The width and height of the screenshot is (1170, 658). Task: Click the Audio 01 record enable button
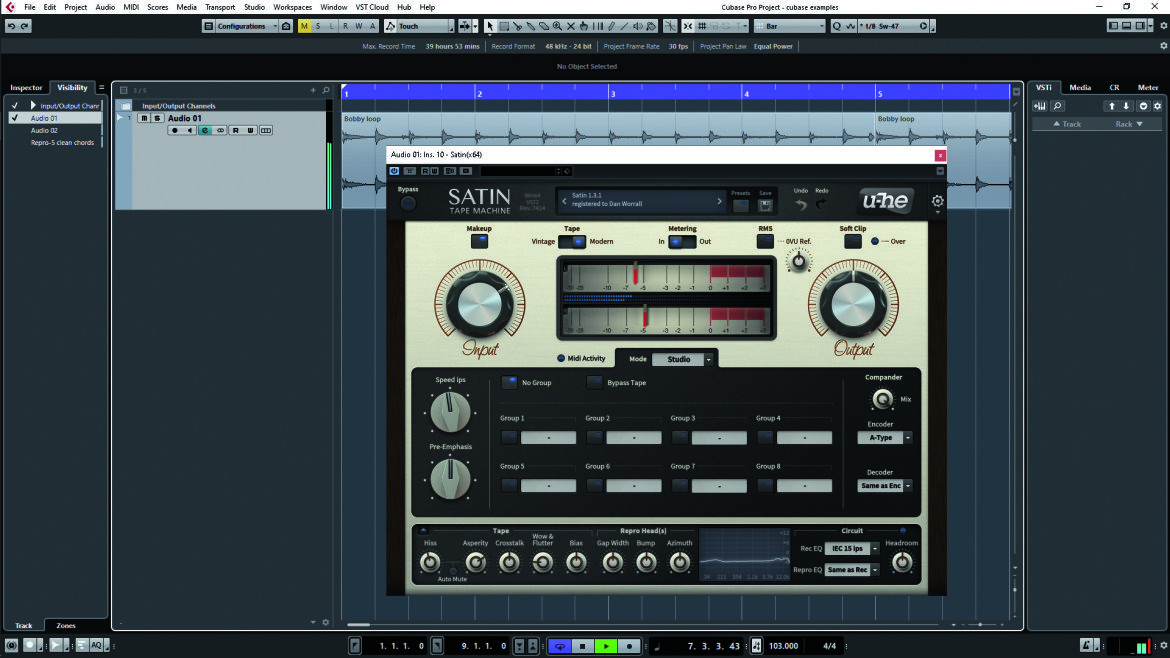click(x=175, y=131)
